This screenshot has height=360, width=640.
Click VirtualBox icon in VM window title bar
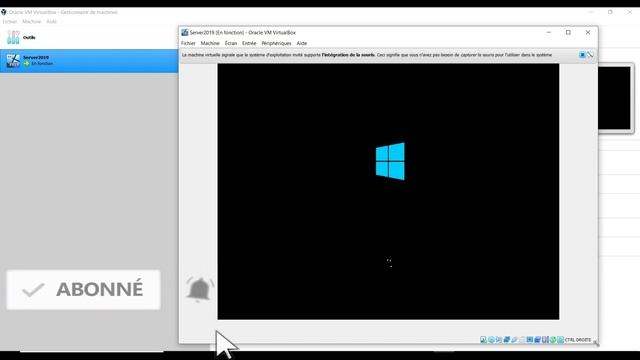(184, 33)
